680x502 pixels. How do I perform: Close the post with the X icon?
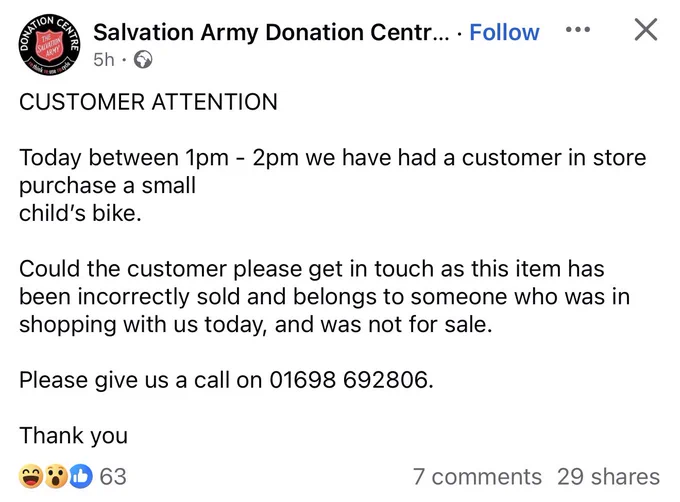[x=646, y=29]
